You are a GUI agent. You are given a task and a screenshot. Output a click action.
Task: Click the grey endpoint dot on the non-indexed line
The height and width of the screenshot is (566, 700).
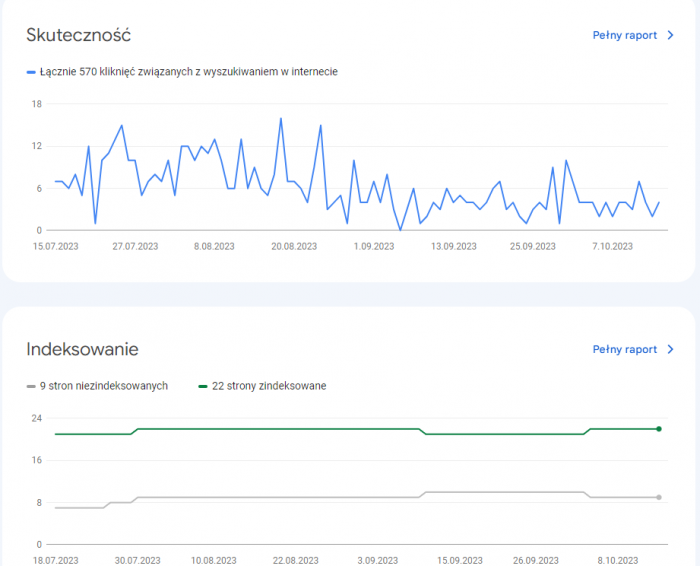click(659, 497)
